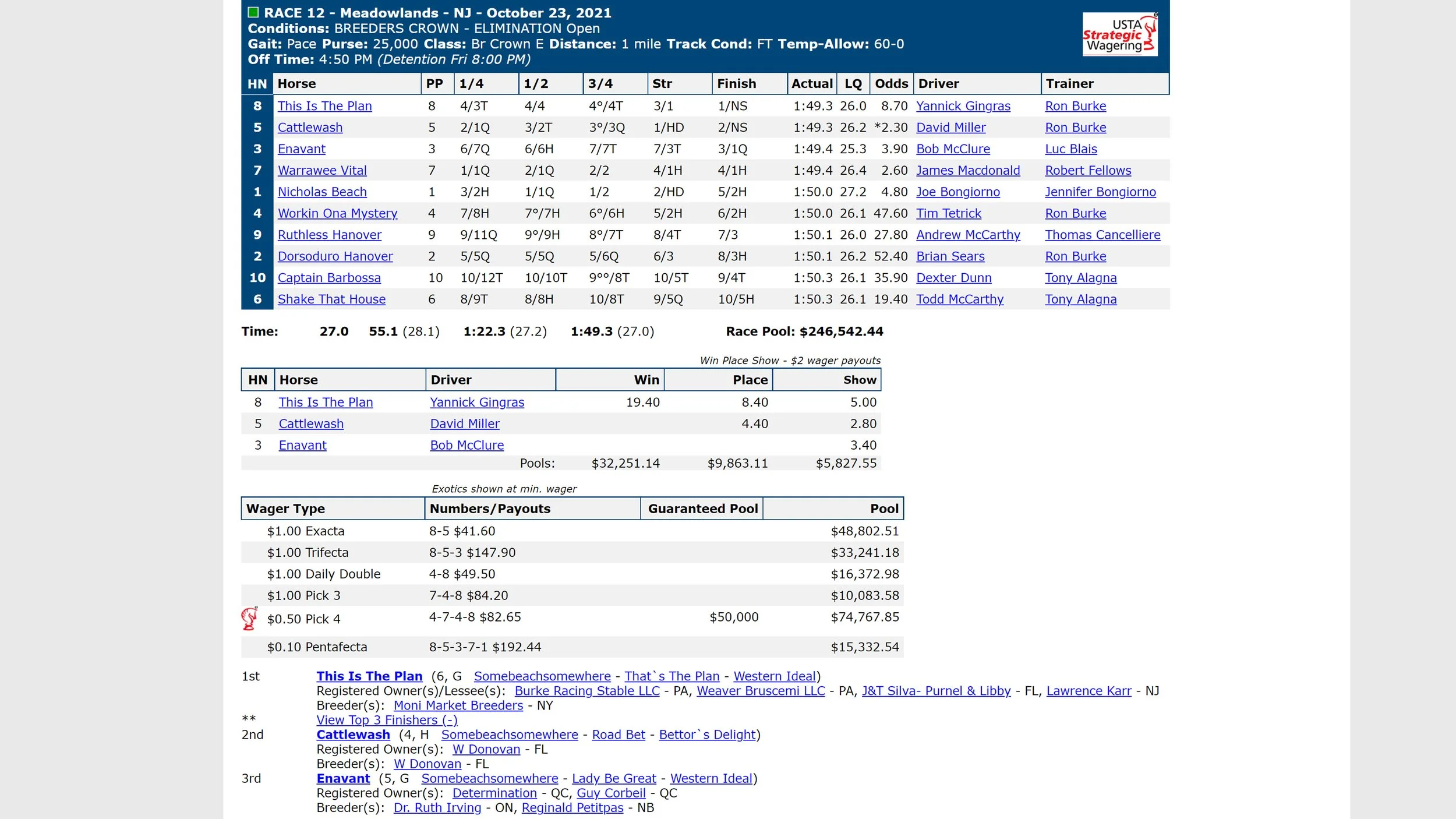
Task: Open Weaver Bruscemi LLC owner link
Action: pyautogui.click(x=761, y=691)
